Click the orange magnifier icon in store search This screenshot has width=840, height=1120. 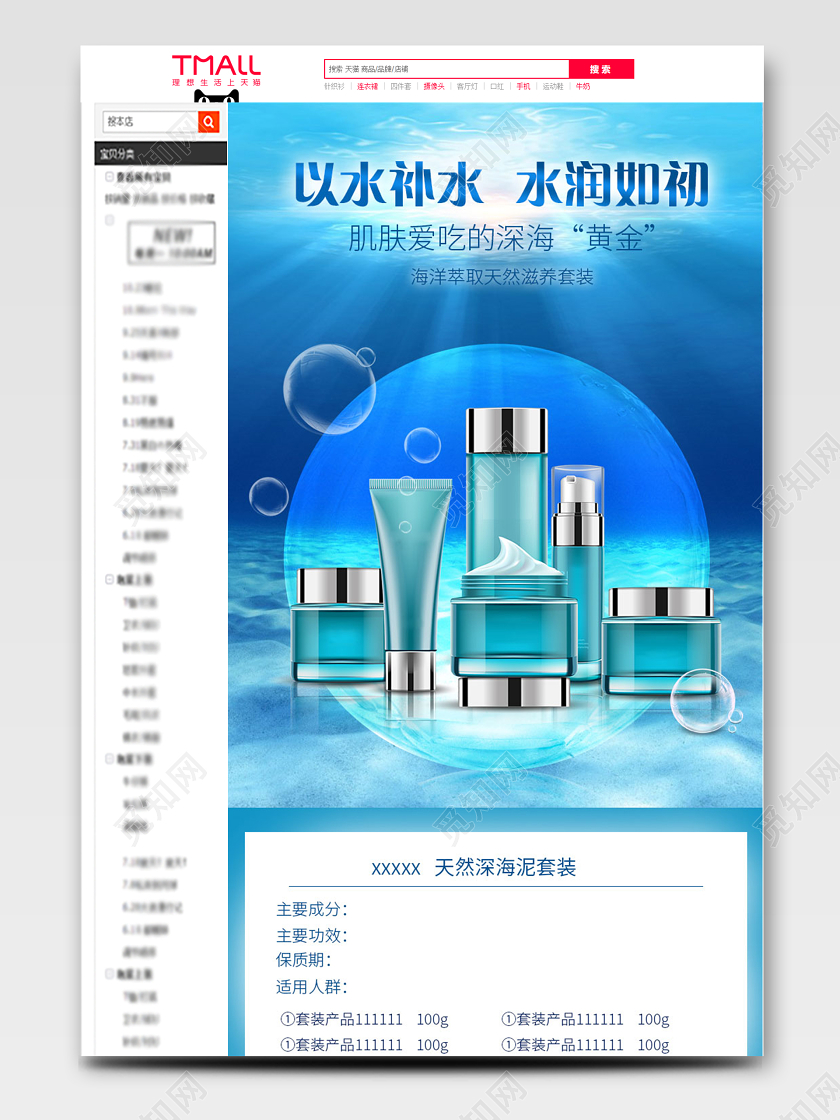click(207, 121)
